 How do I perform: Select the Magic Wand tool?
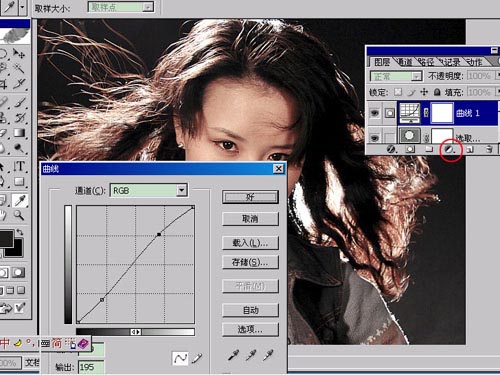pos(19,68)
